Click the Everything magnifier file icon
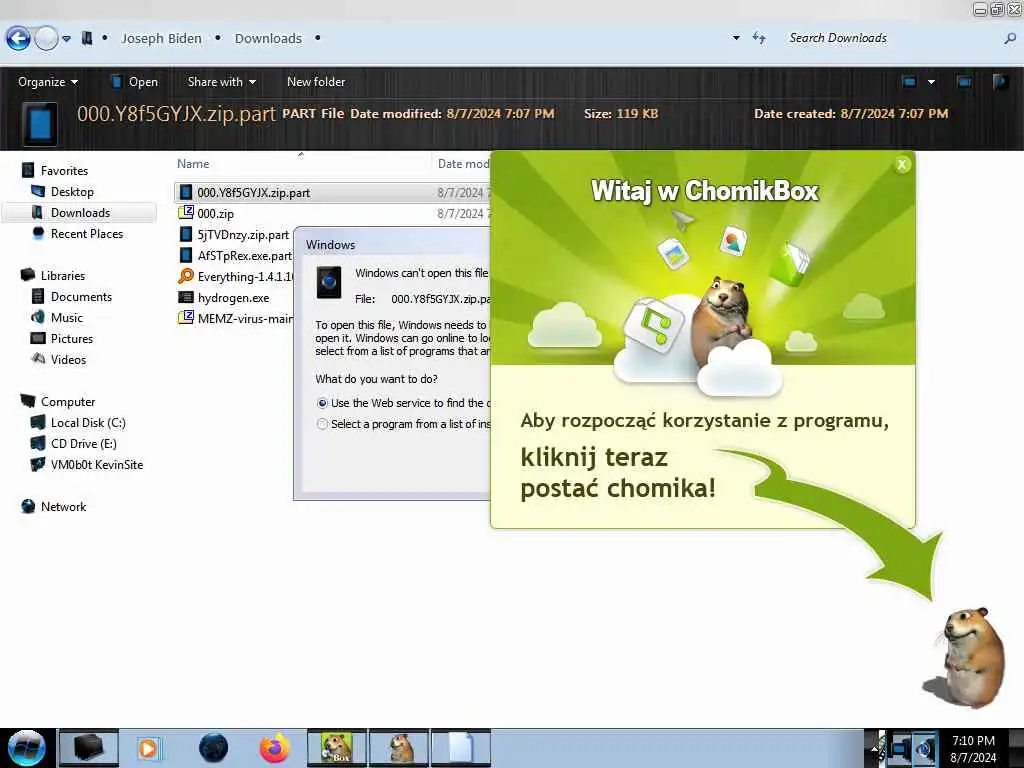Viewport: 1024px width, 768px height. tap(186, 276)
